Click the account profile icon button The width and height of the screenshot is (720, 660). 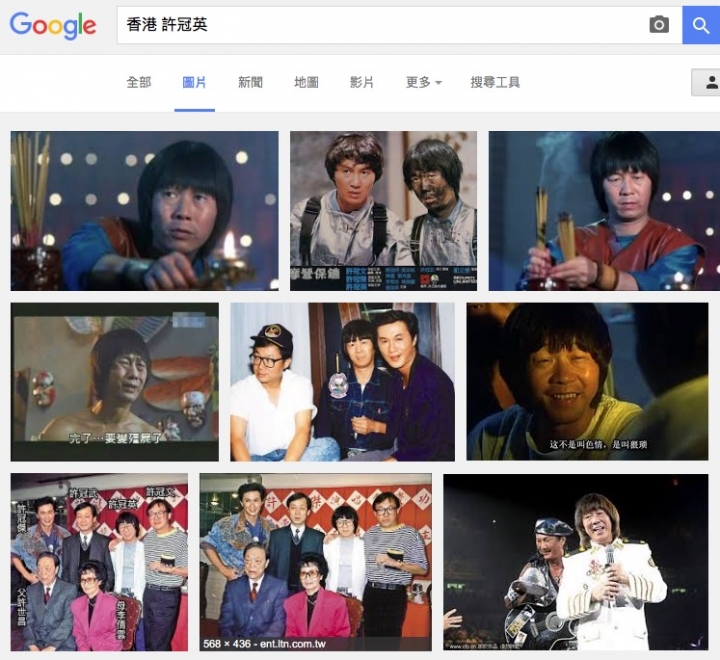tap(706, 82)
